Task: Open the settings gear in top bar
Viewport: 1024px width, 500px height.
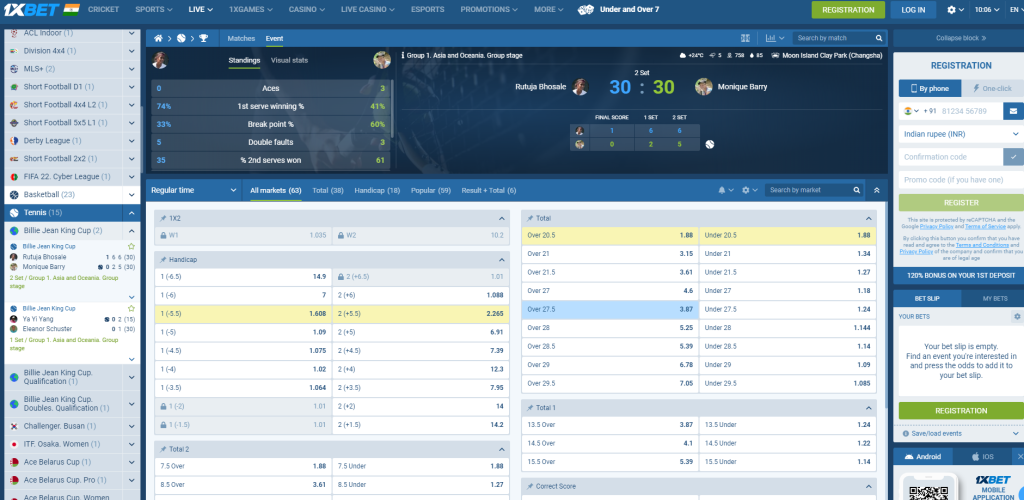Action: 952,10
